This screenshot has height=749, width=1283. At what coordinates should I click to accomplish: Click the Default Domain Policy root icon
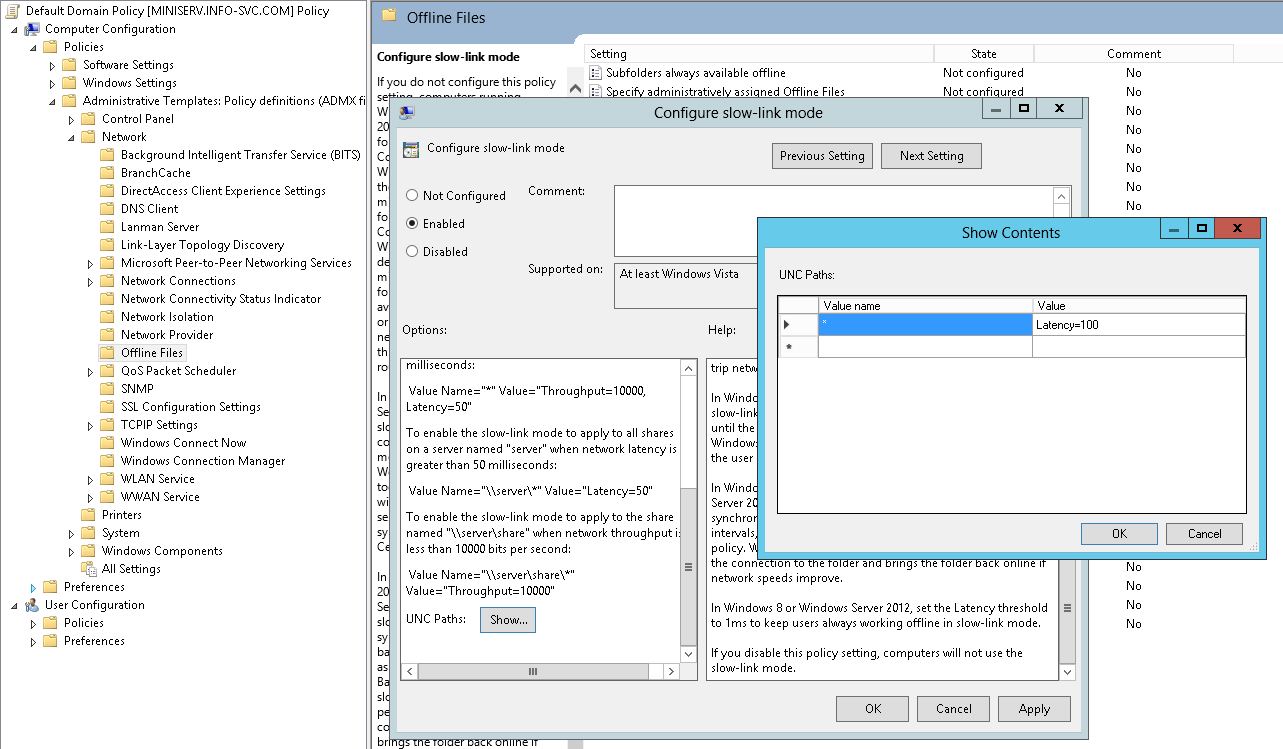pyautogui.click(x=12, y=11)
